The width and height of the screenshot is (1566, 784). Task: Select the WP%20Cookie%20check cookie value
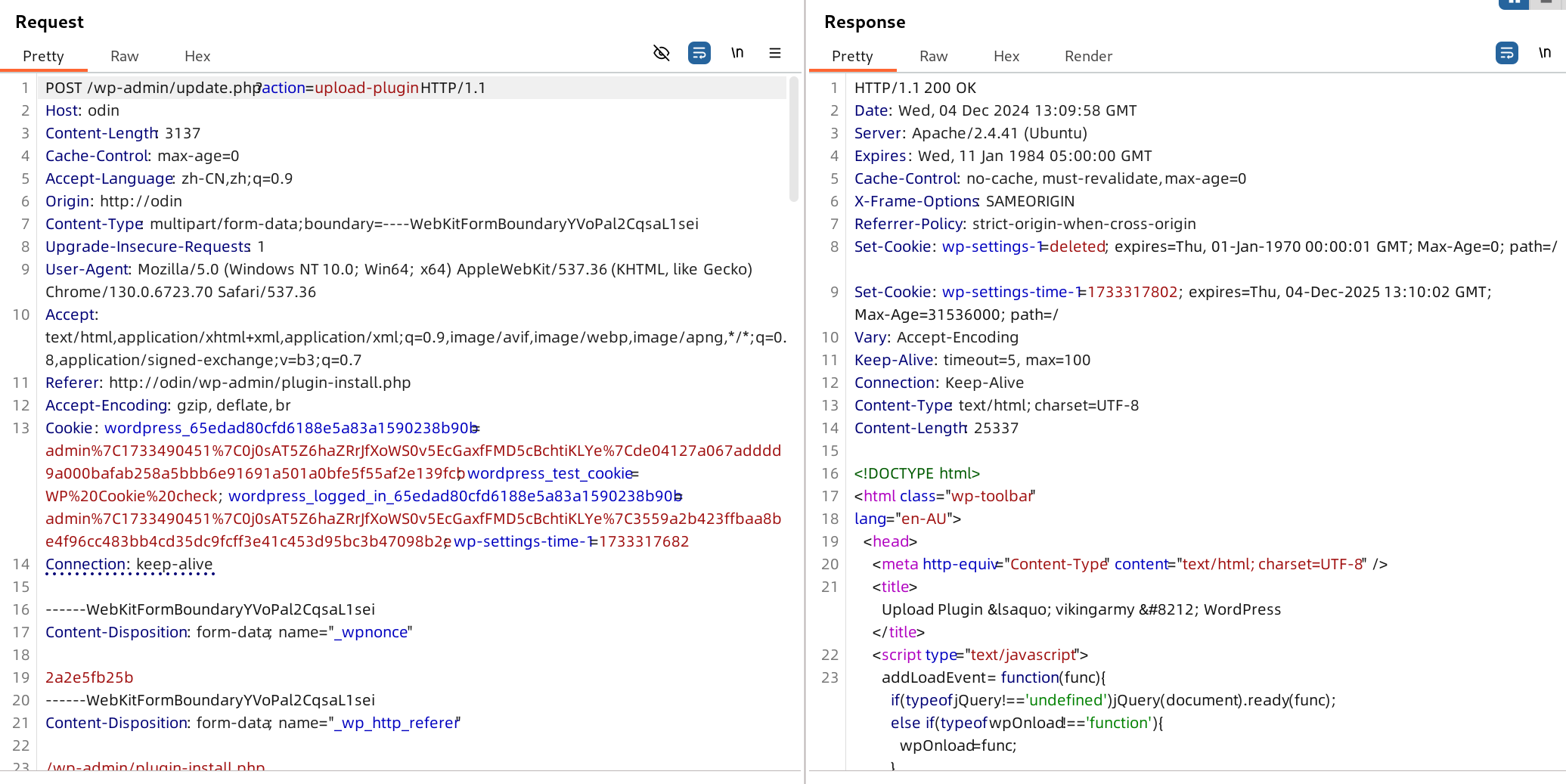click(132, 496)
